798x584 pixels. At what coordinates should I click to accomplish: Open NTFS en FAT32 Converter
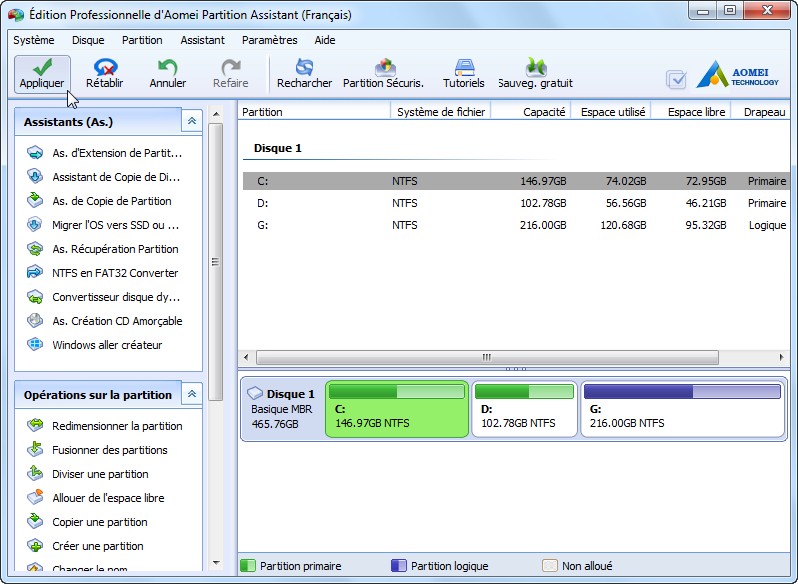tap(103, 273)
